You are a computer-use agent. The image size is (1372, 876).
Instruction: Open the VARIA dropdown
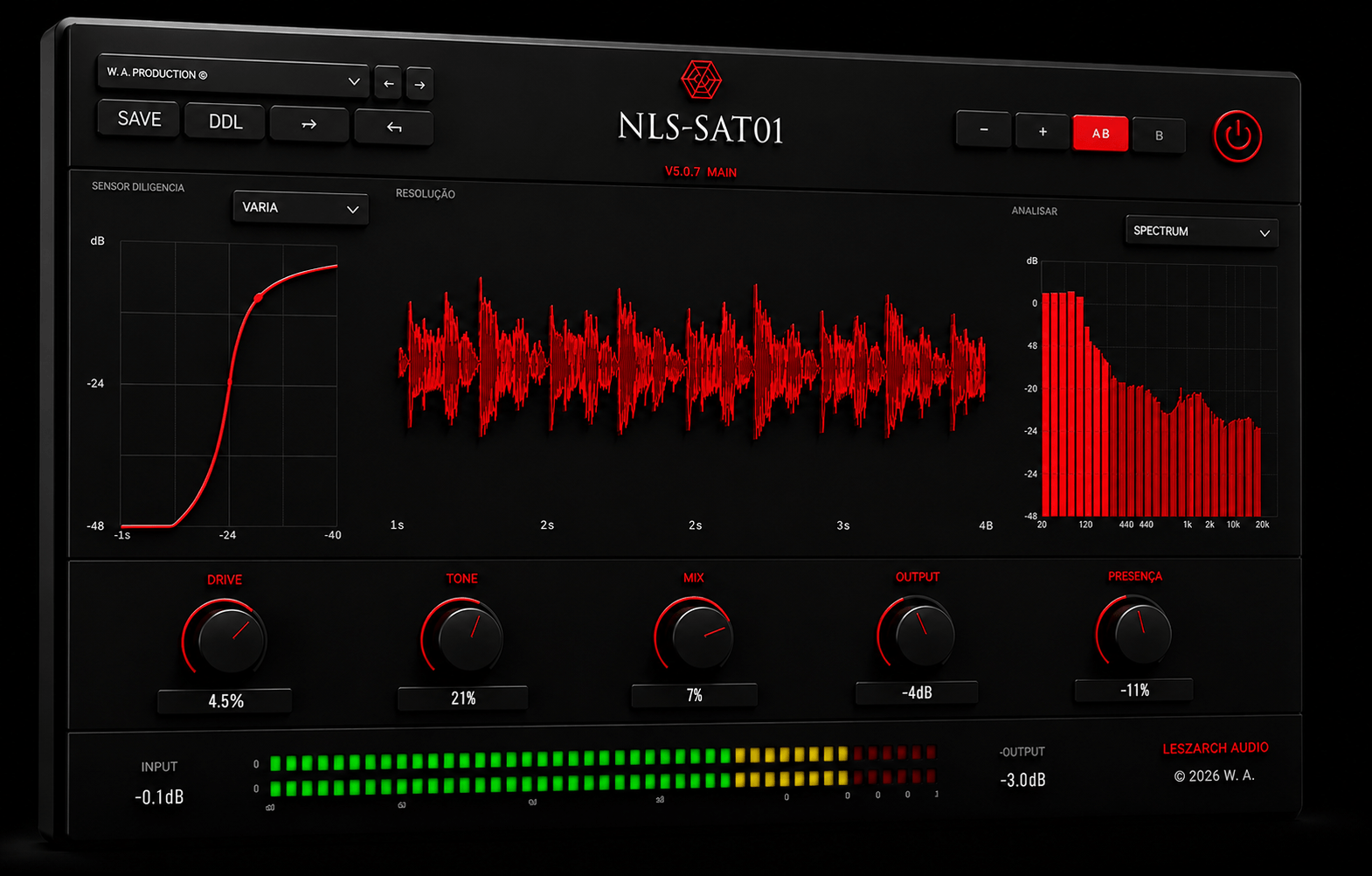tap(300, 208)
